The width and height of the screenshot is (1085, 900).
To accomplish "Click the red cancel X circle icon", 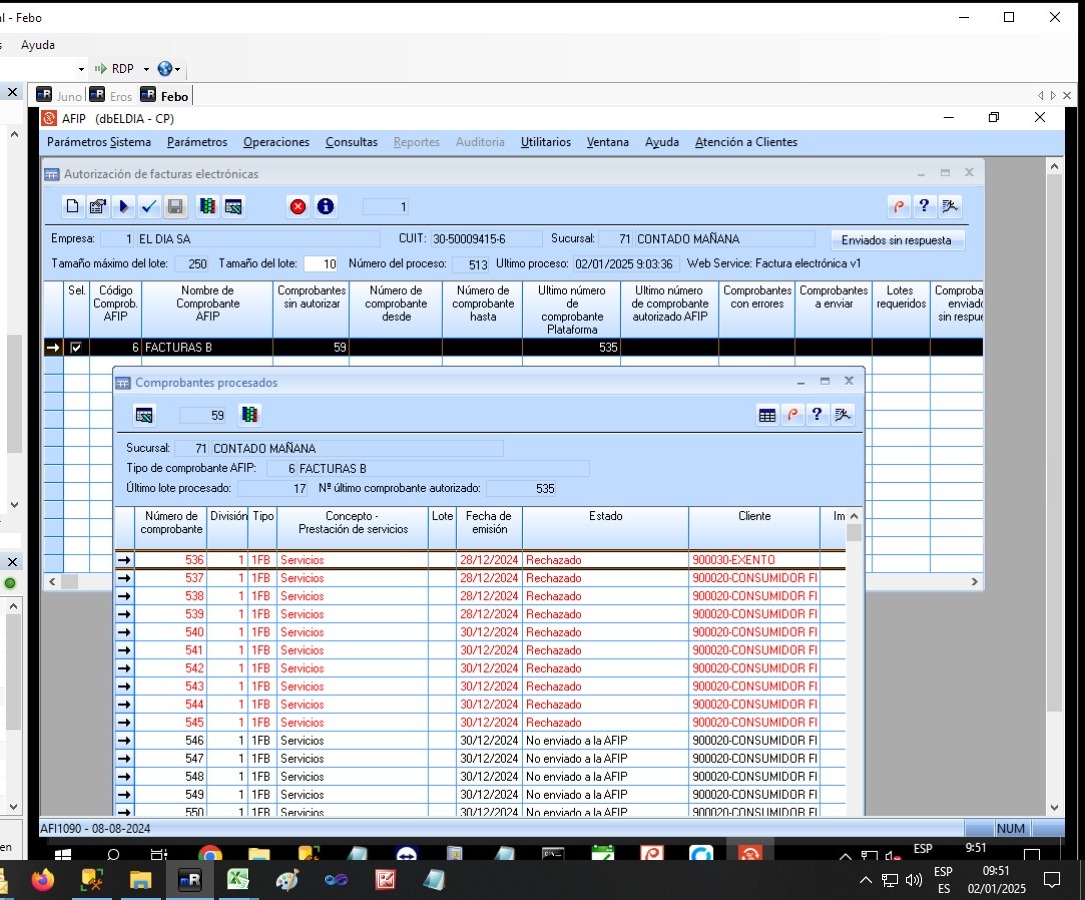I will pos(298,207).
